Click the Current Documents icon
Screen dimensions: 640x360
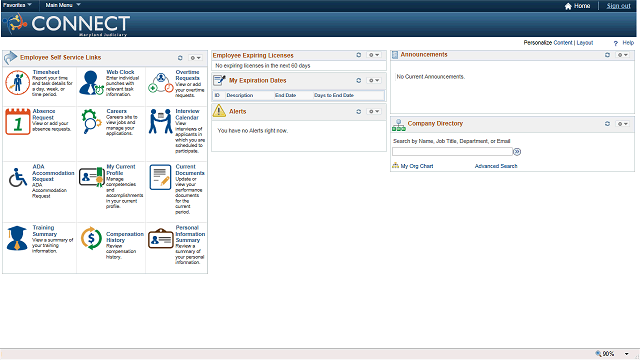point(160,177)
